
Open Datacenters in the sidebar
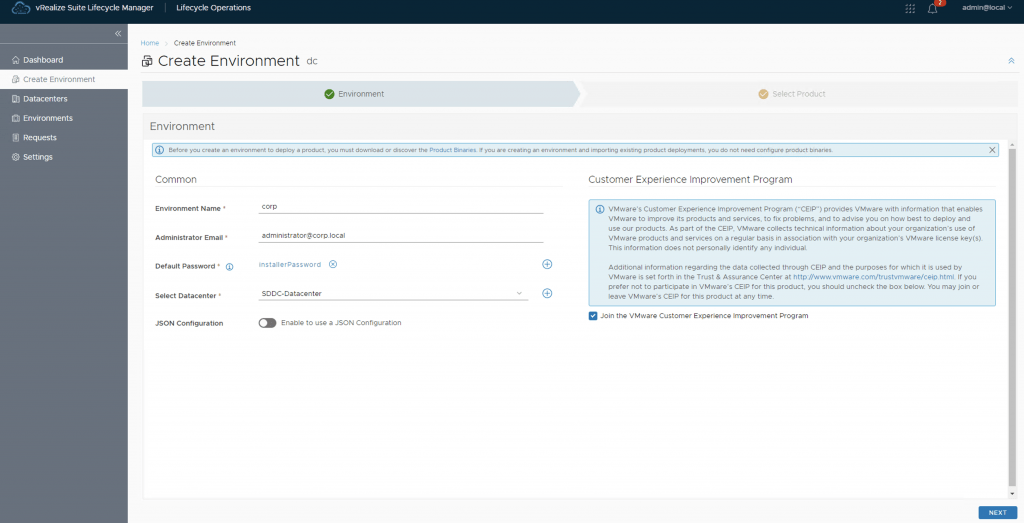pos(45,99)
